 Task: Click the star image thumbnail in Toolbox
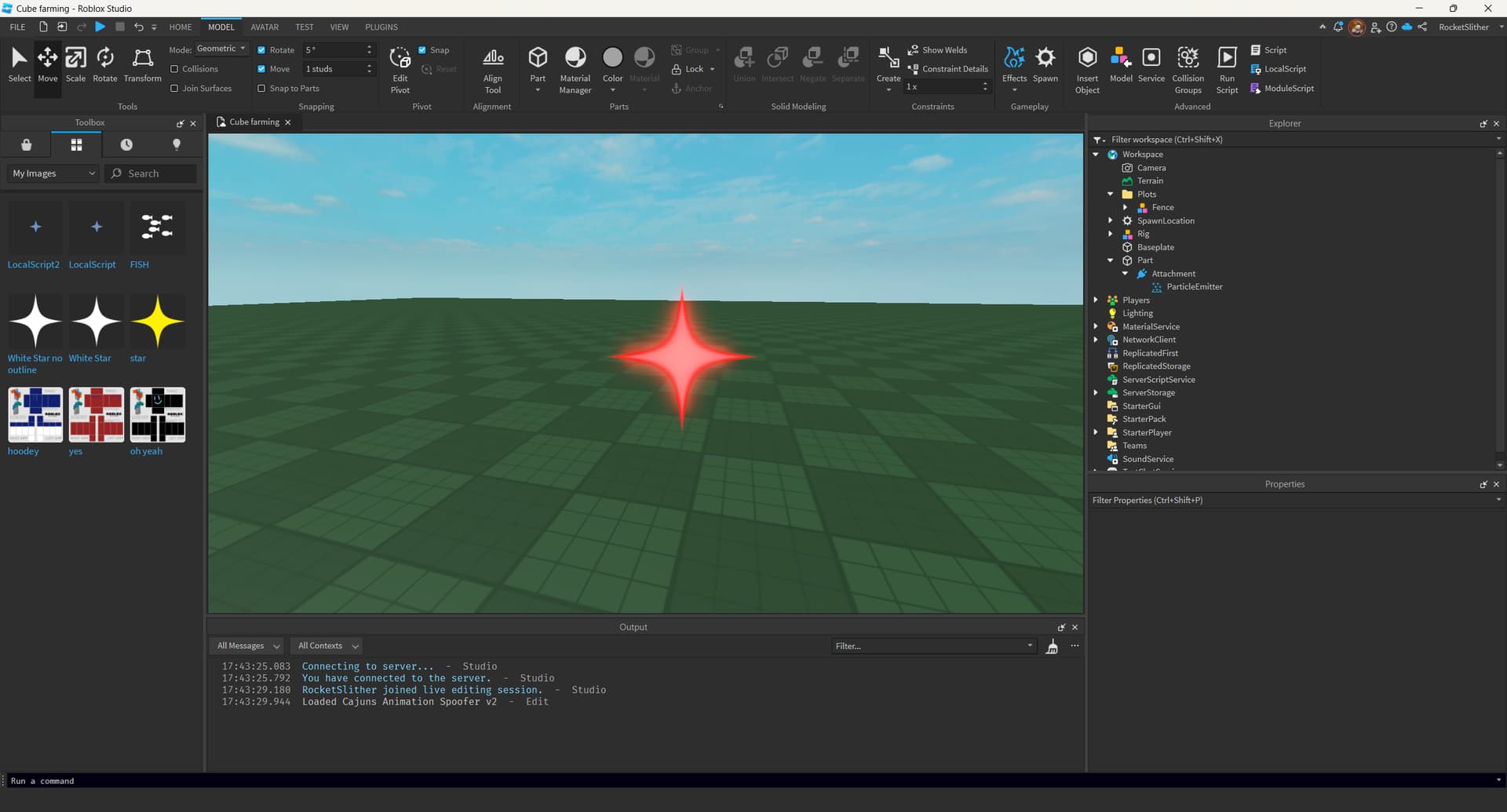(157, 322)
